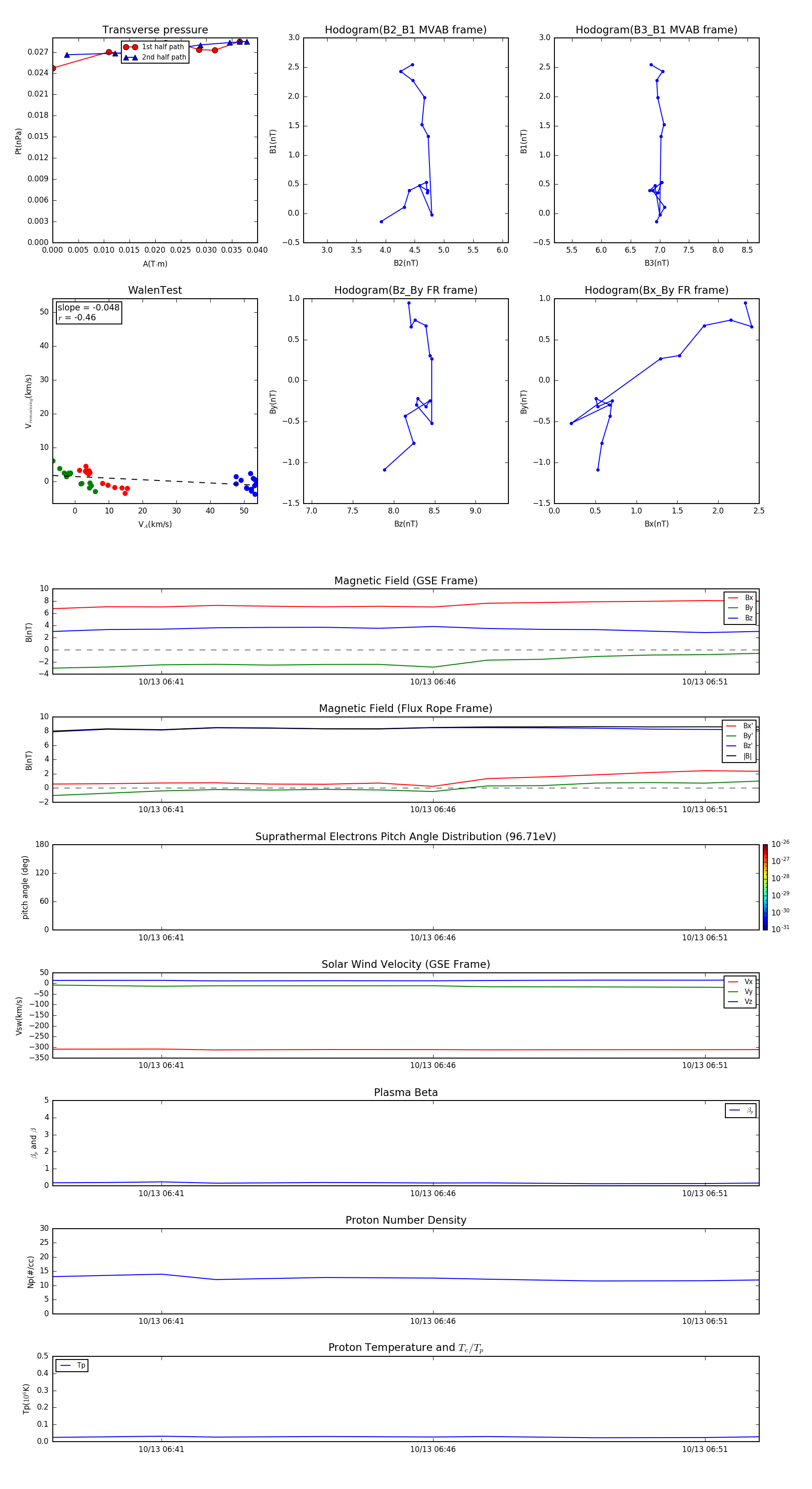Click the '1st half path' legend entry
Image resolution: width=812 pixels, height=1489 pixels.
click(154, 47)
